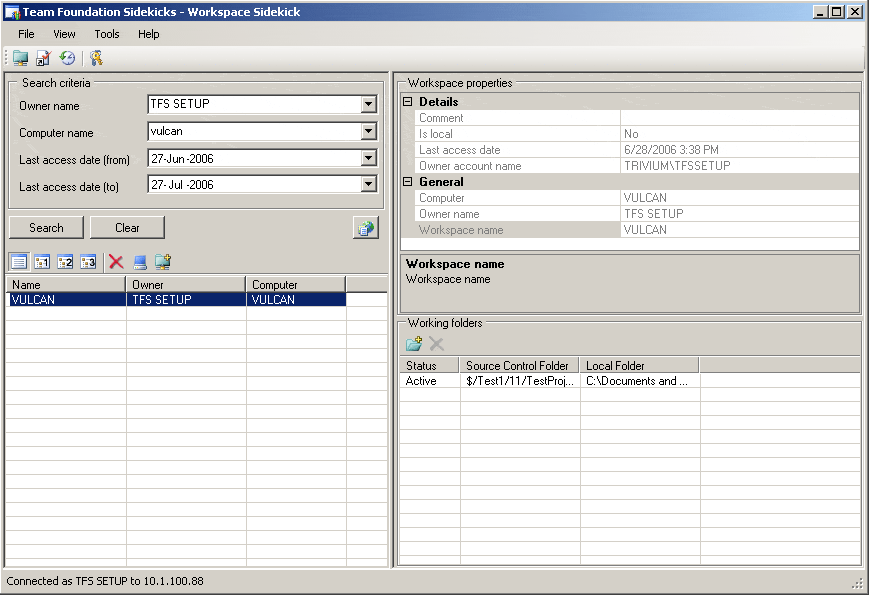Click the resize grip in status bar corner
The width and height of the screenshot is (869, 595).
(858, 584)
